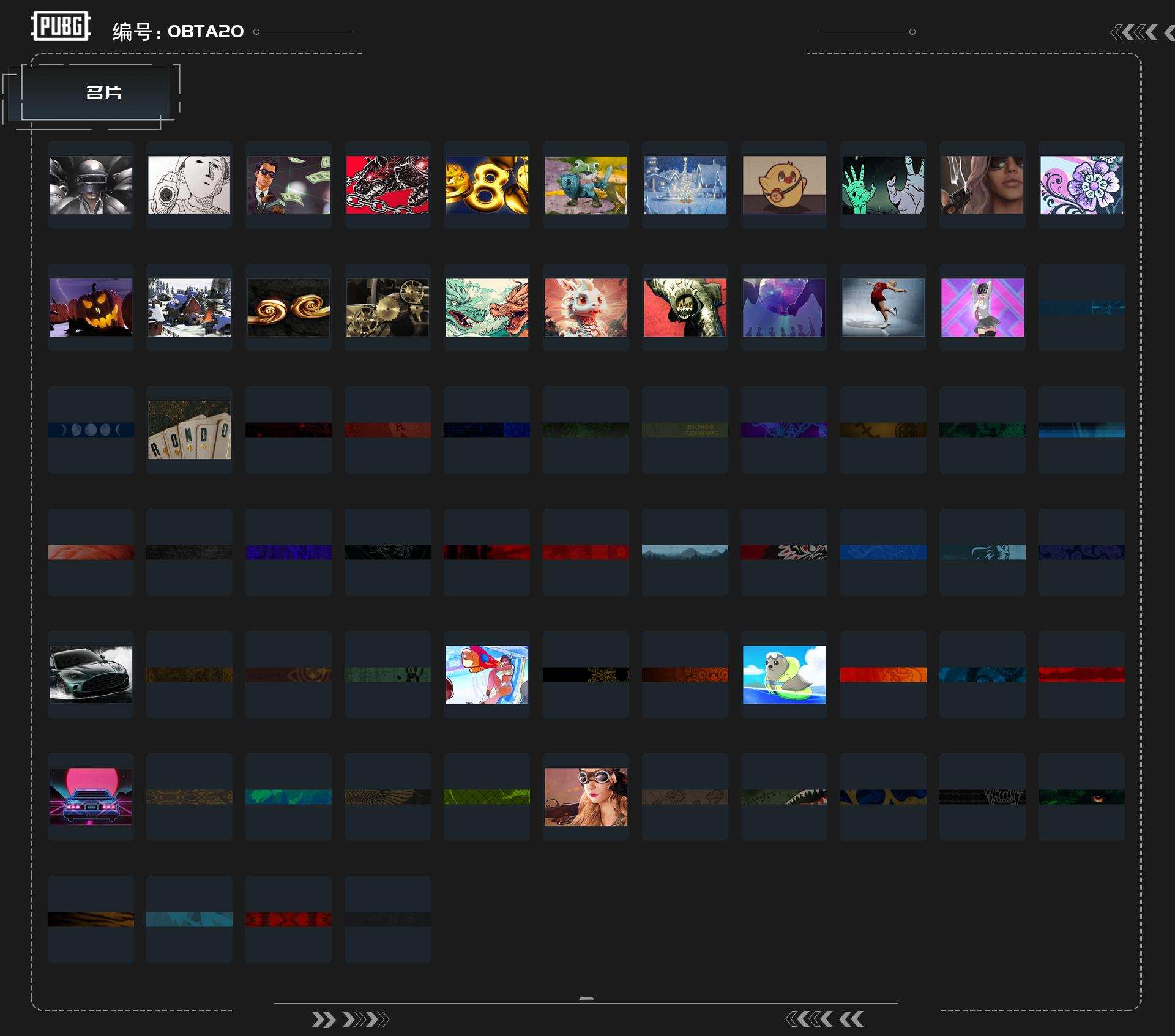This screenshot has height=1036, width=1175.
Task: Select the red chained wolves namecard
Action: (387, 185)
